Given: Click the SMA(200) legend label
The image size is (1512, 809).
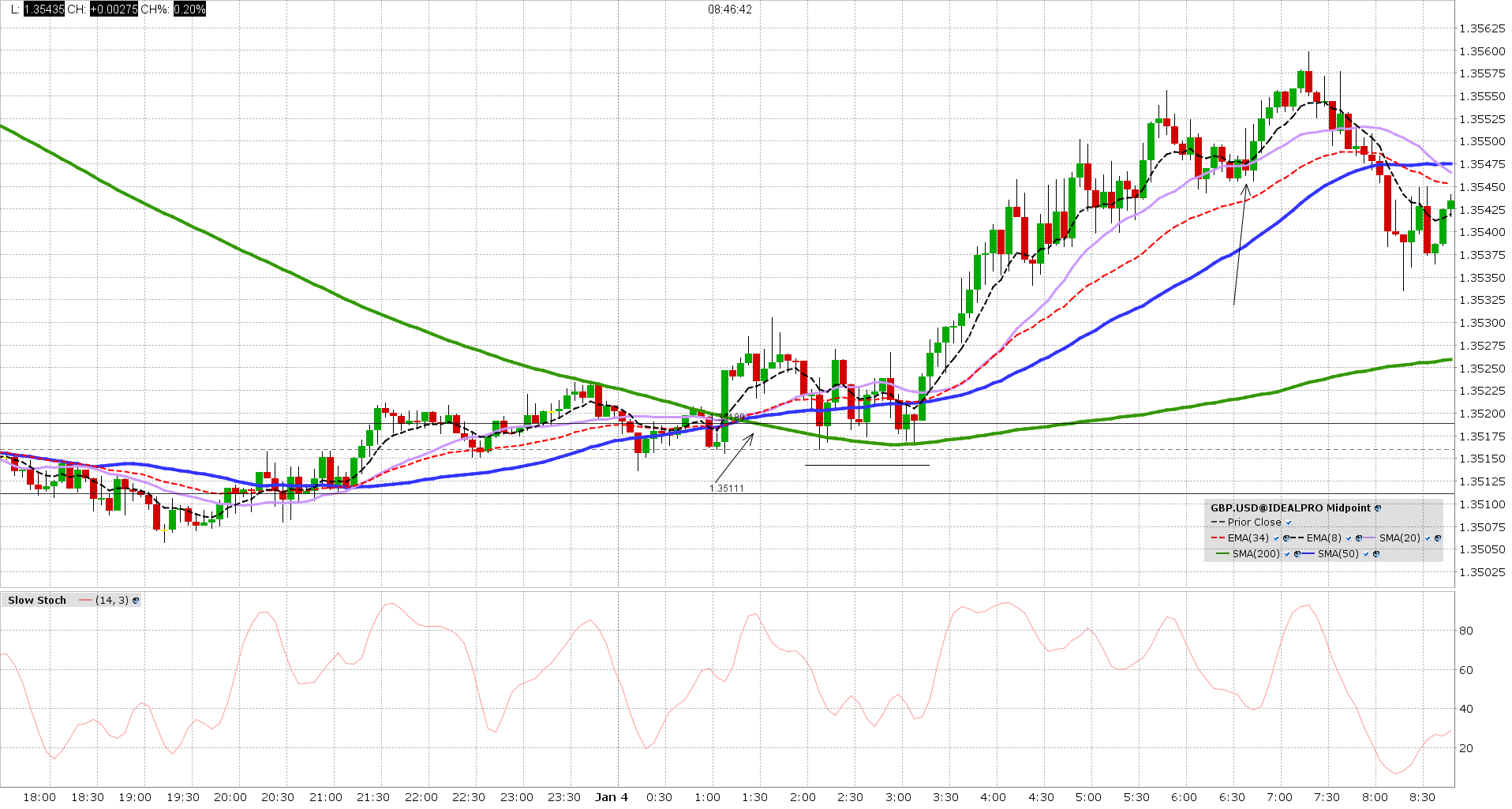Looking at the screenshot, I should (x=1256, y=554).
